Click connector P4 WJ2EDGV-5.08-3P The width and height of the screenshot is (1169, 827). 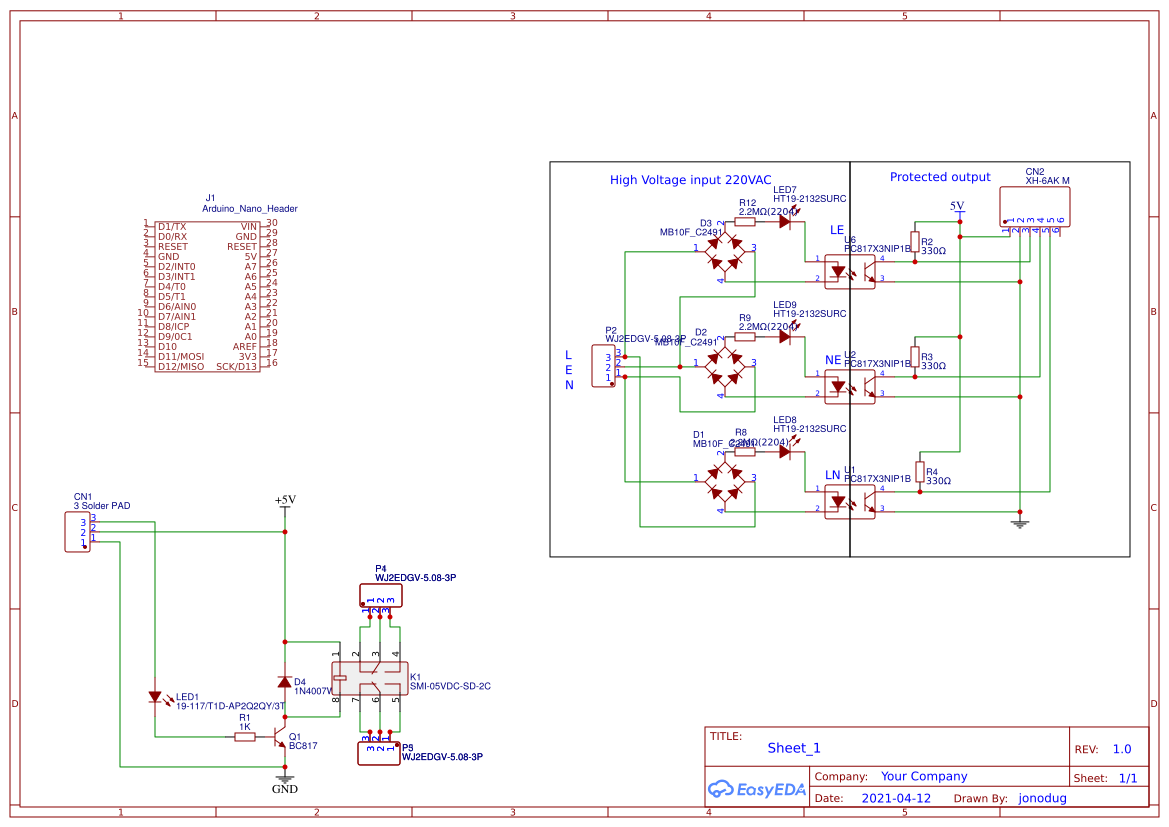(x=380, y=595)
